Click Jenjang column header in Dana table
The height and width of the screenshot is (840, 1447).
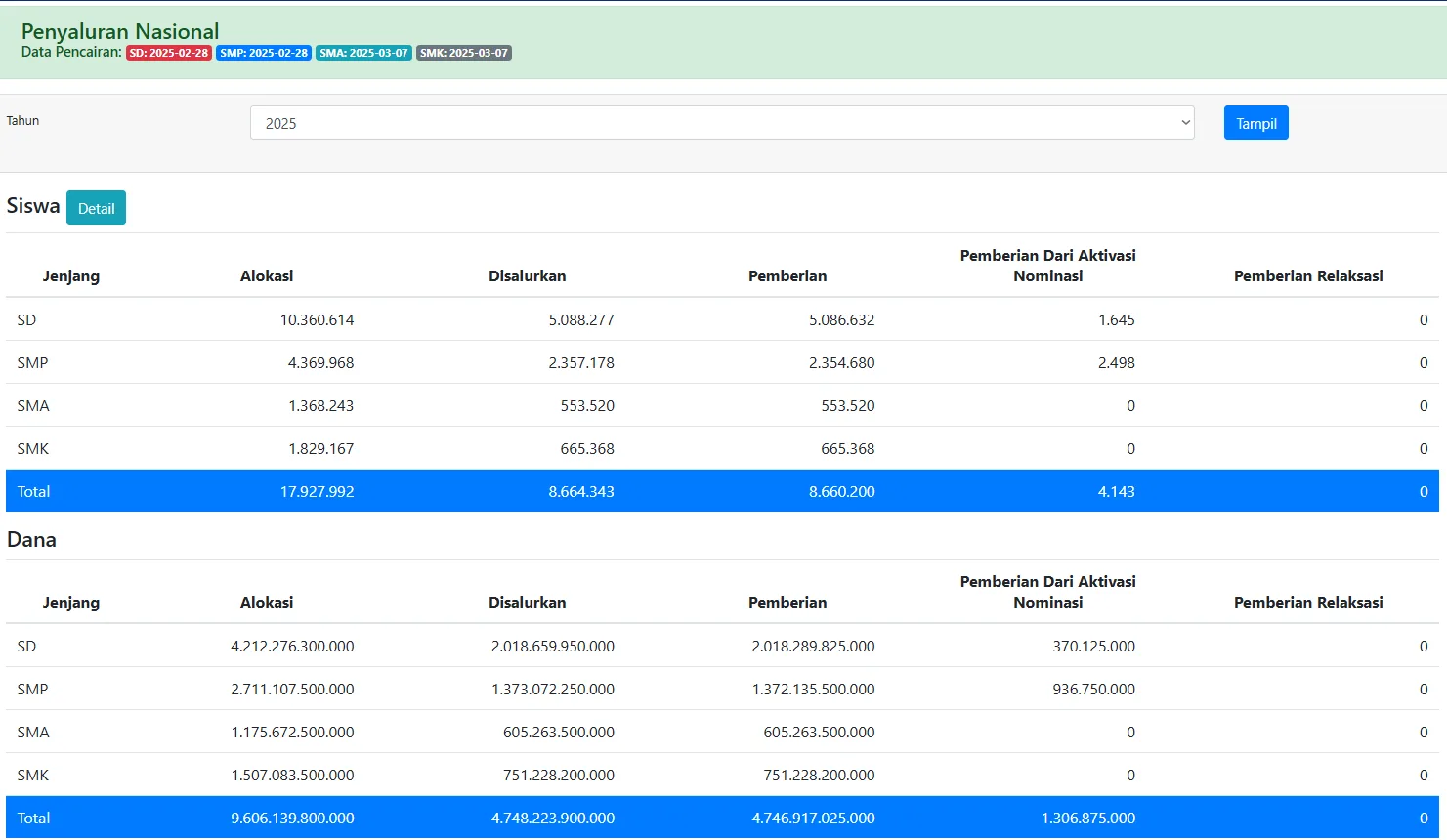(71, 603)
